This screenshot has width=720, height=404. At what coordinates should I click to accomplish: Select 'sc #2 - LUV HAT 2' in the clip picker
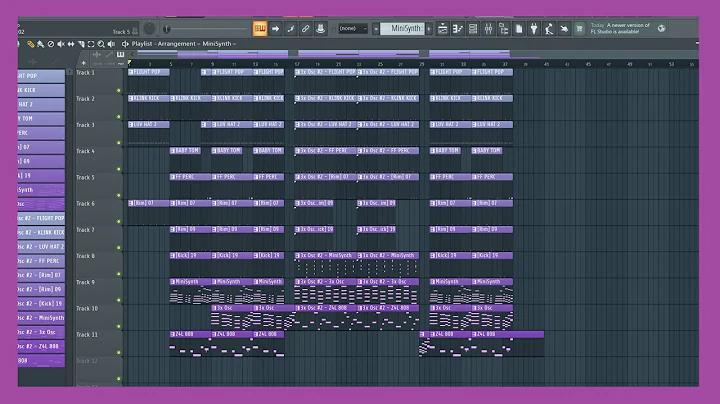41,247
